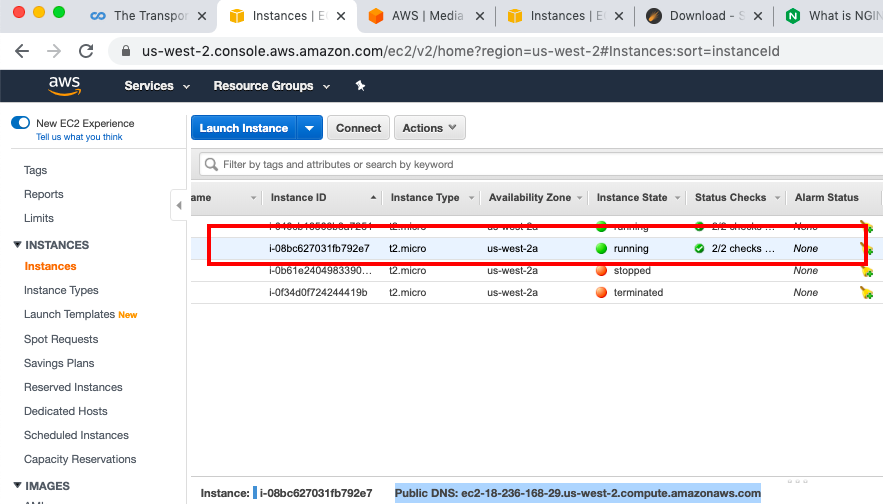Open Limits in the sidebar
883x504 pixels.
click(x=39, y=218)
